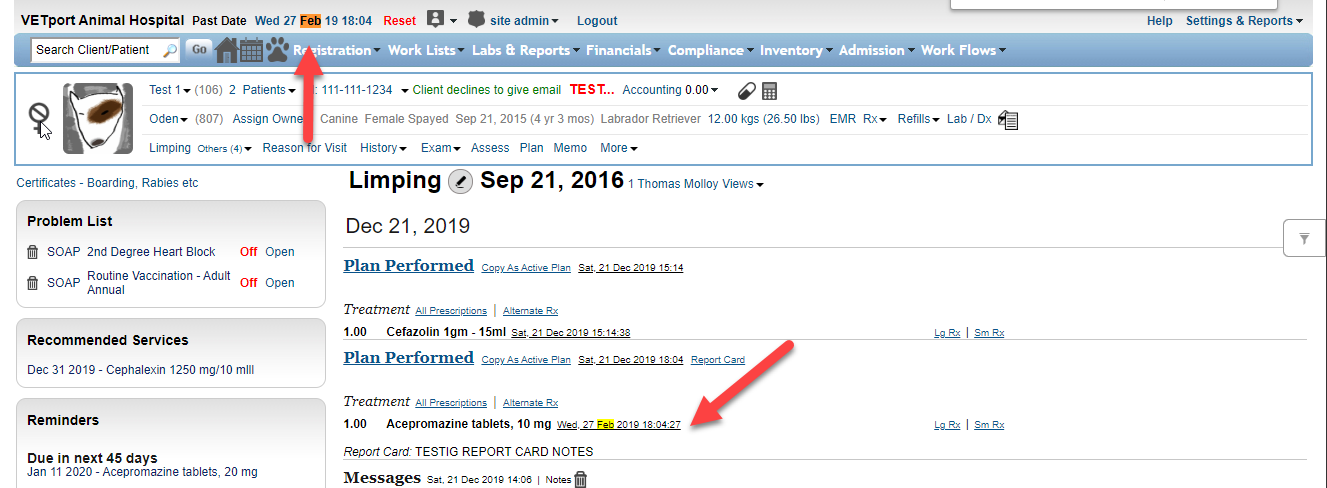Click the spayed female symbol icon
Image resolution: width=1327 pixels, height=488 pixels.
pos(38,118)
